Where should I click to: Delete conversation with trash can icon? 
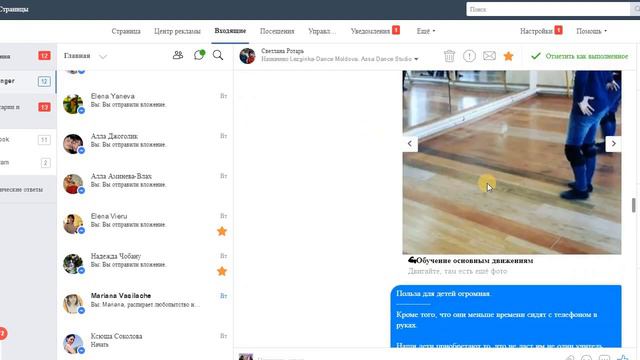point(449,56)
